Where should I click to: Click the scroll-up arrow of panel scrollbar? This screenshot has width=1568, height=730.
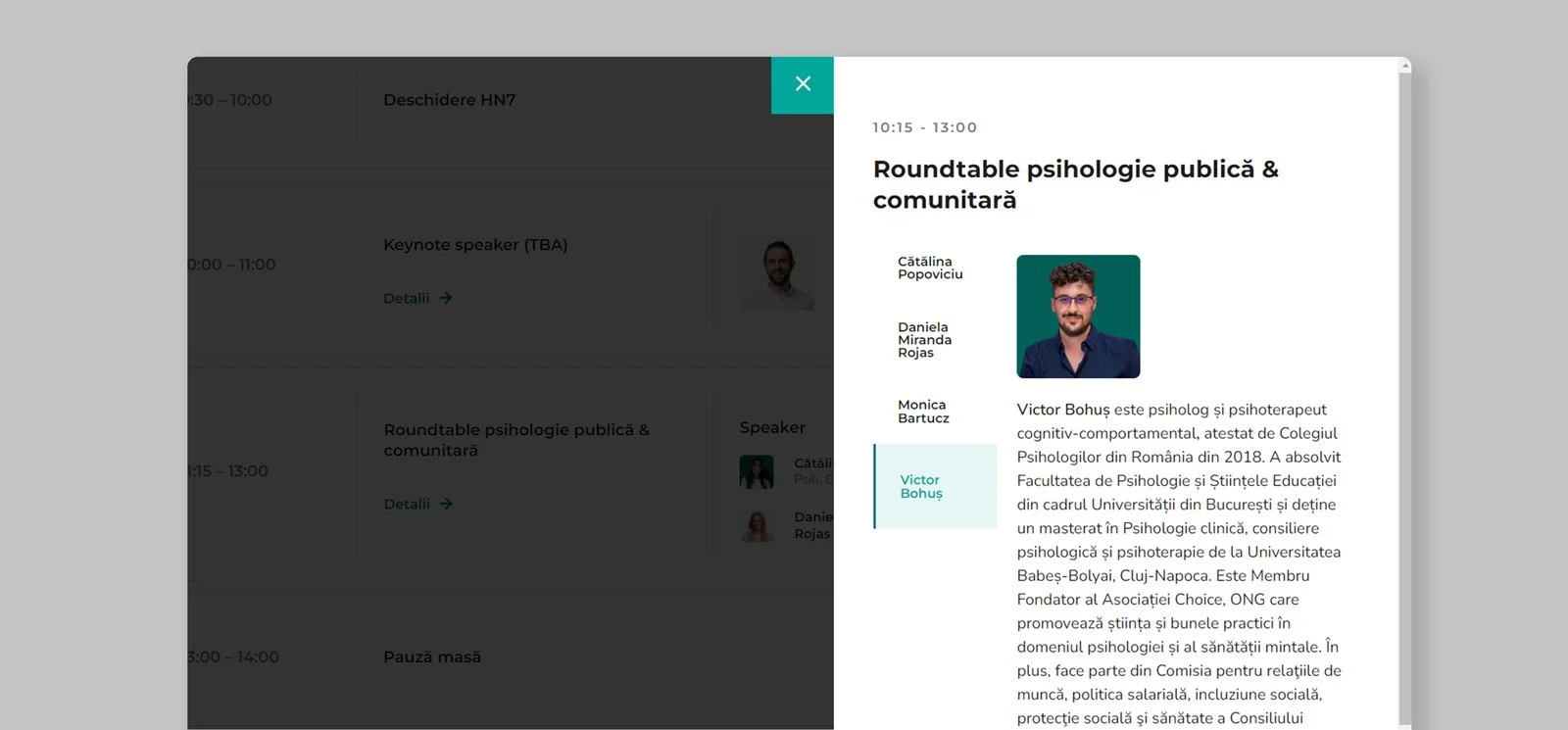click(1405, 66)
